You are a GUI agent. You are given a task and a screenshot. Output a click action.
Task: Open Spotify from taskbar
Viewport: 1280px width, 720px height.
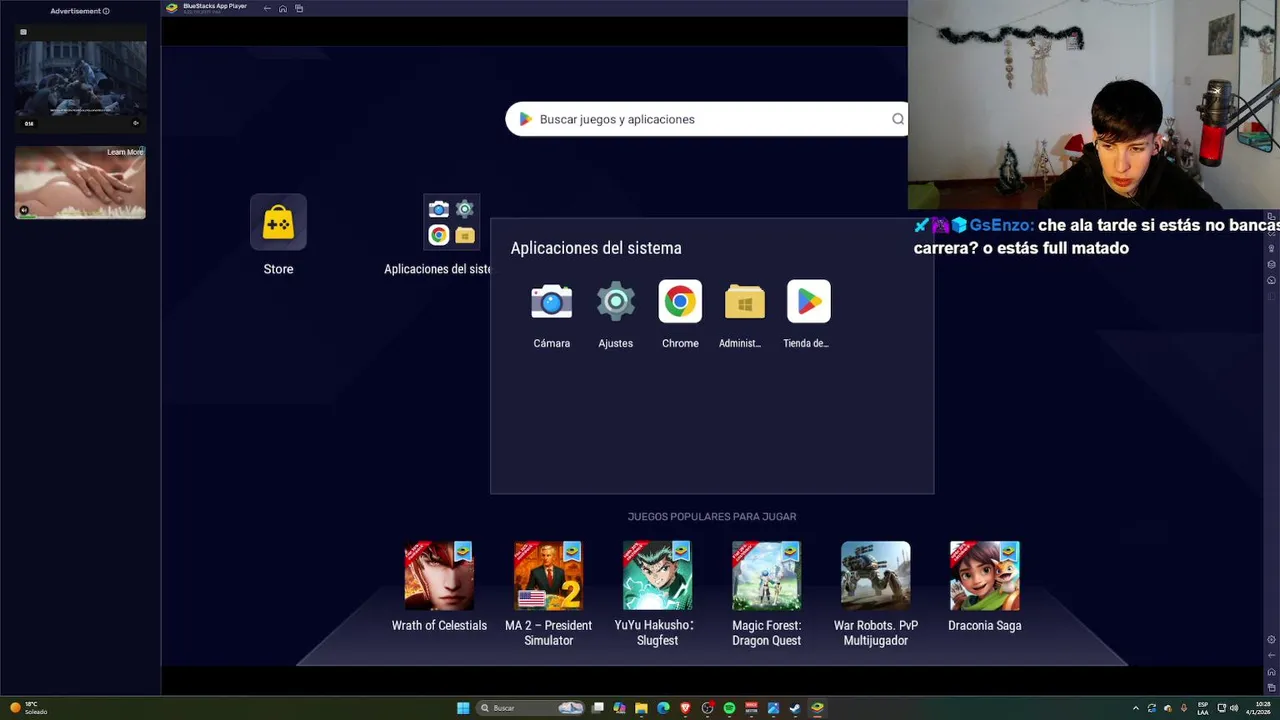pyautogui.click(x=729, y=708)
